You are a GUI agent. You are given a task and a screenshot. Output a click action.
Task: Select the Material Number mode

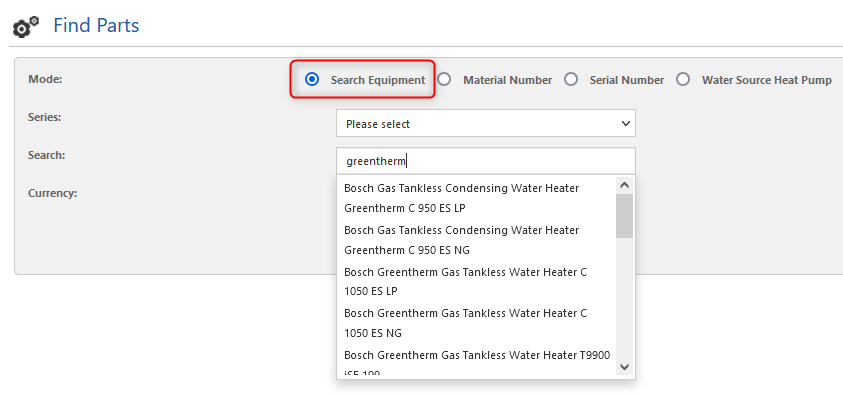point(444,80)
